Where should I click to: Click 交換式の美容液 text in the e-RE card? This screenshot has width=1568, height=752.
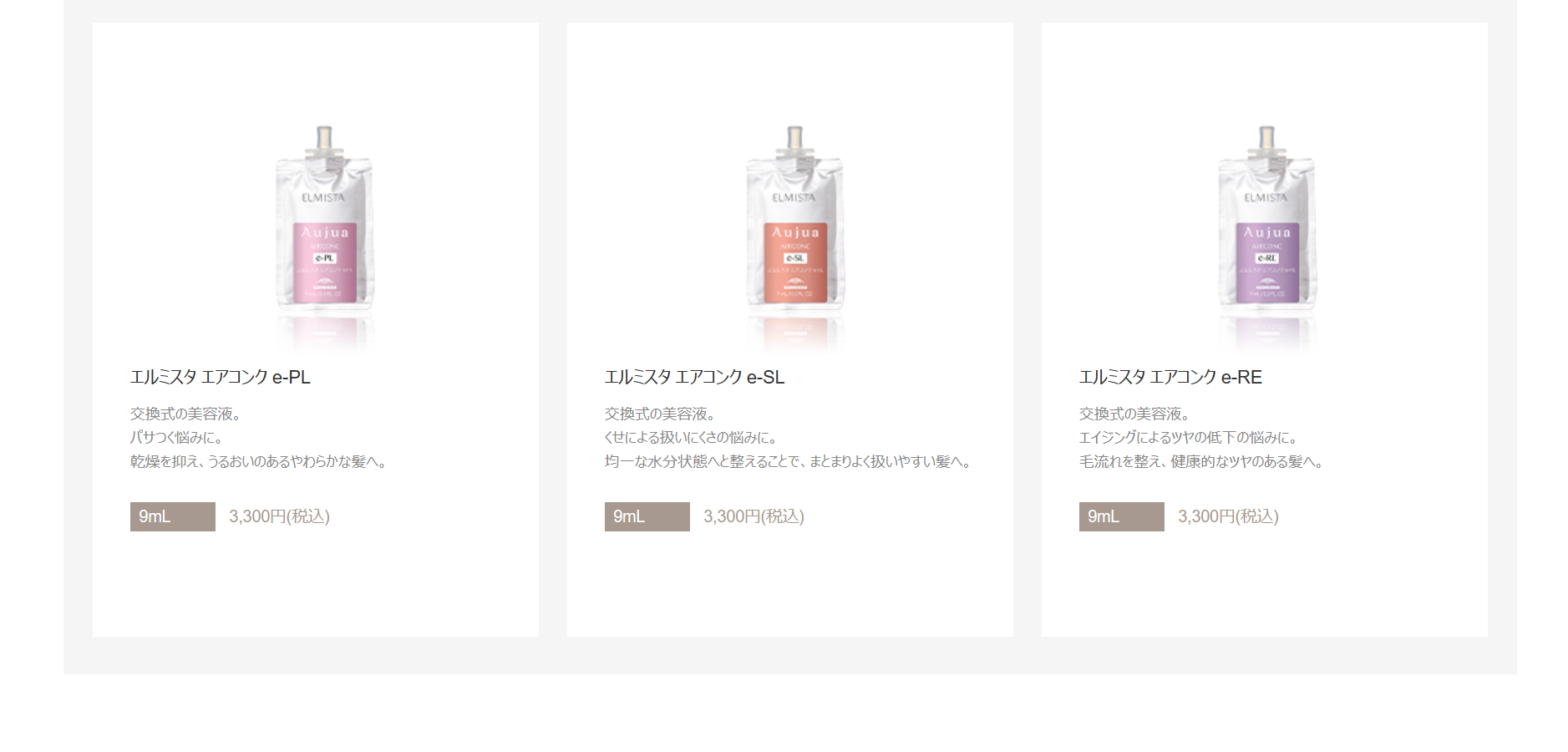(x=1134, y=414)
